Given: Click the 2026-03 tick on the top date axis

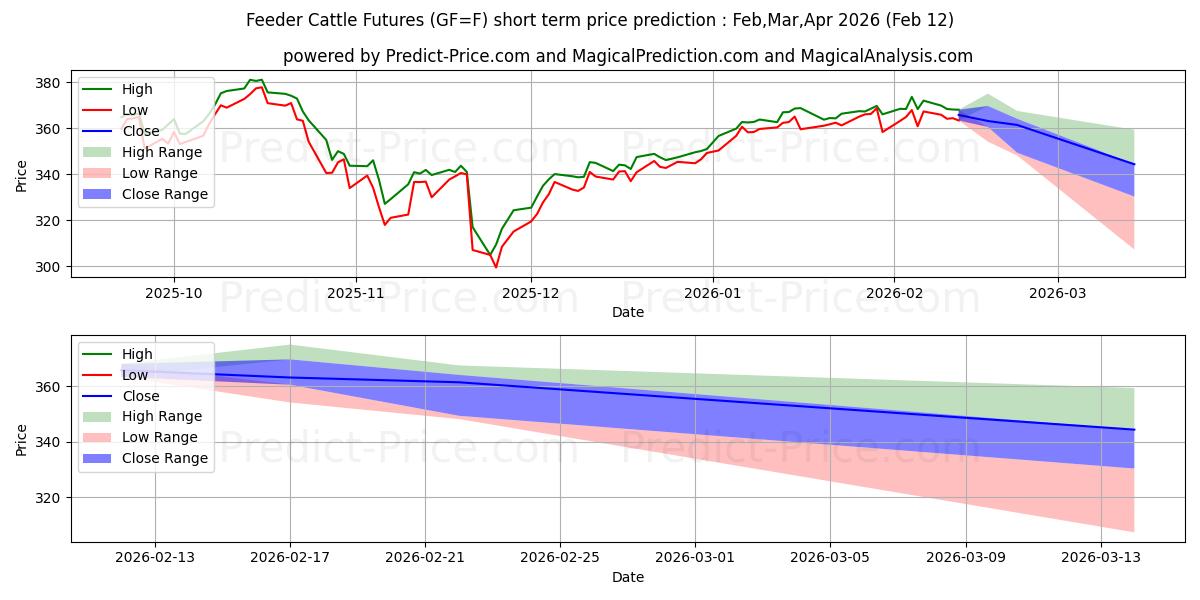Looking at the screenshot, I should pos(1058,293).
